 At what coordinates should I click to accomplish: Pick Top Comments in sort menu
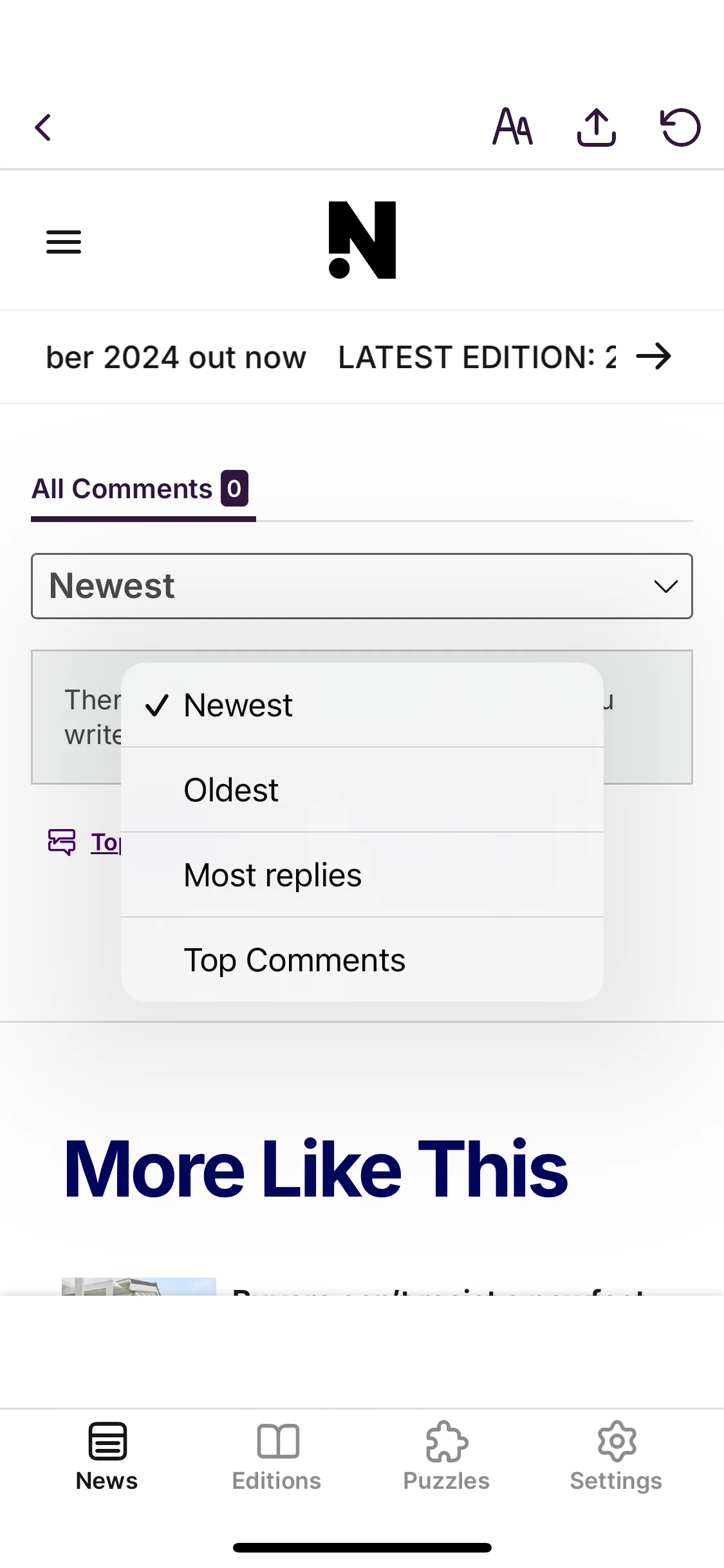point(362,960)
